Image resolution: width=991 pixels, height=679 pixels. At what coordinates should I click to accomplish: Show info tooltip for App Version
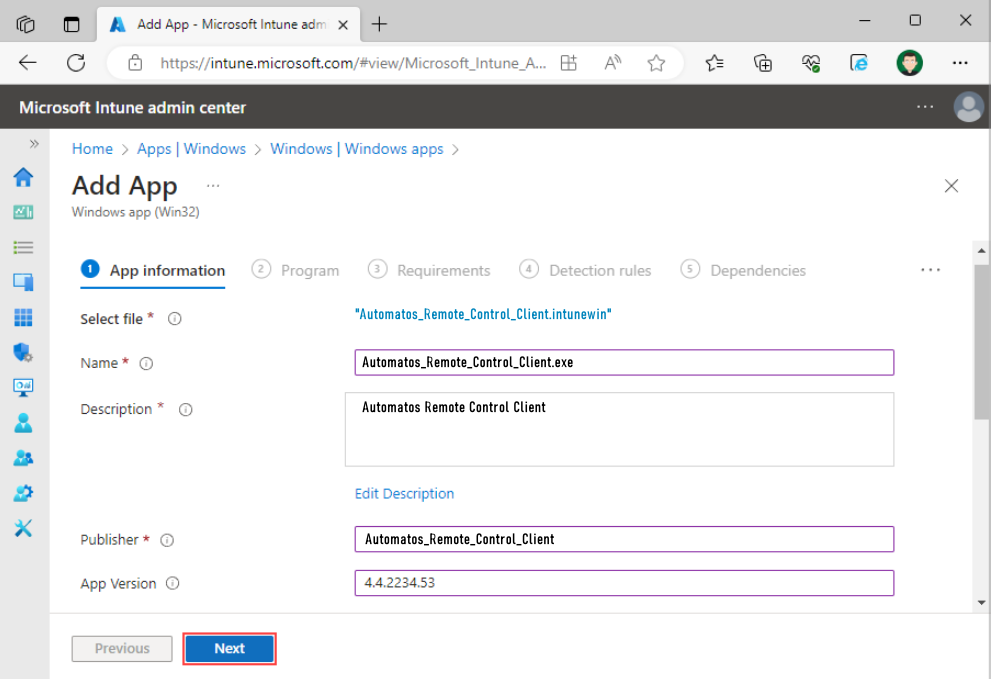(x=173, y=584)
